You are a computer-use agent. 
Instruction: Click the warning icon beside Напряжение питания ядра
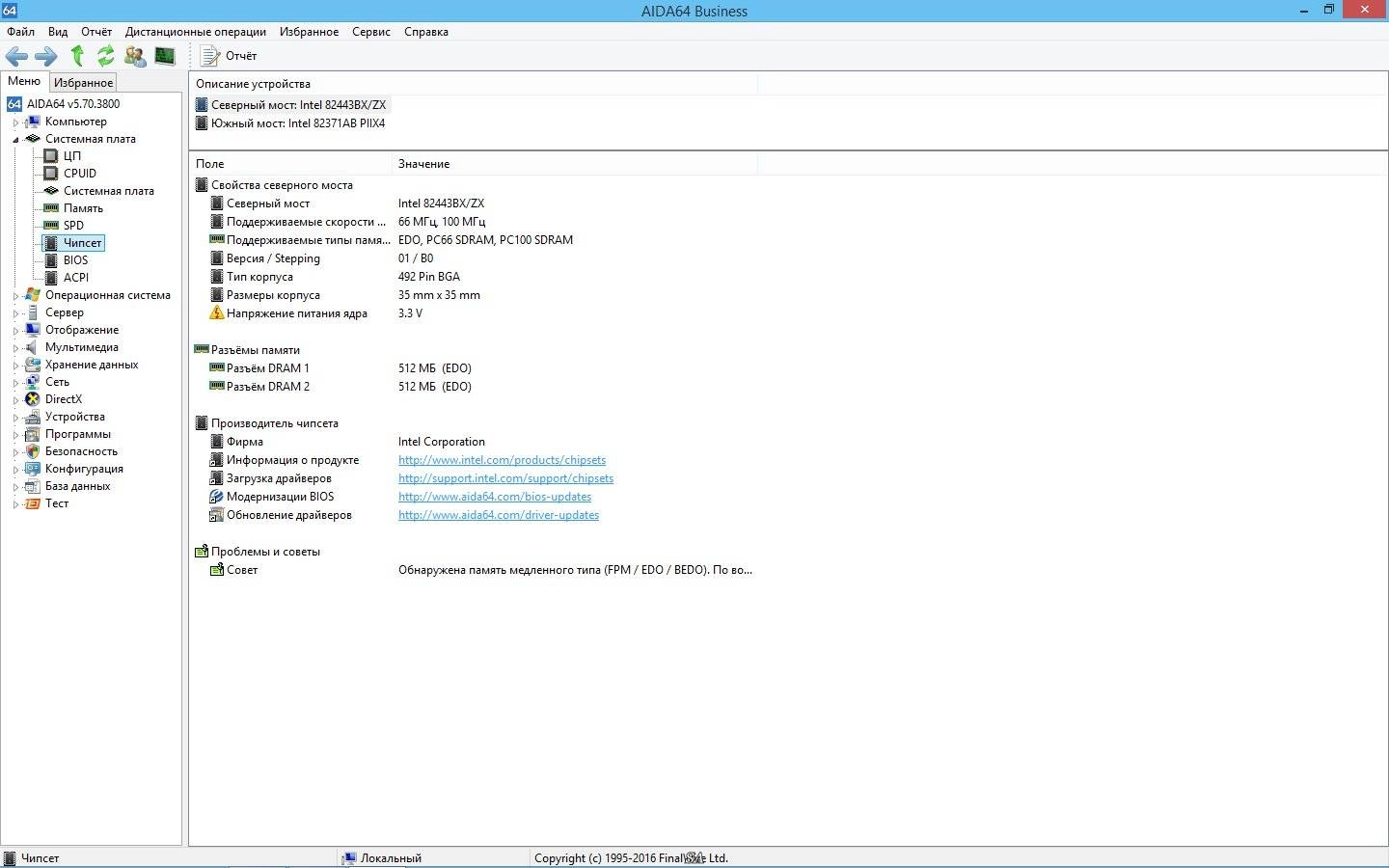point(217,313)
